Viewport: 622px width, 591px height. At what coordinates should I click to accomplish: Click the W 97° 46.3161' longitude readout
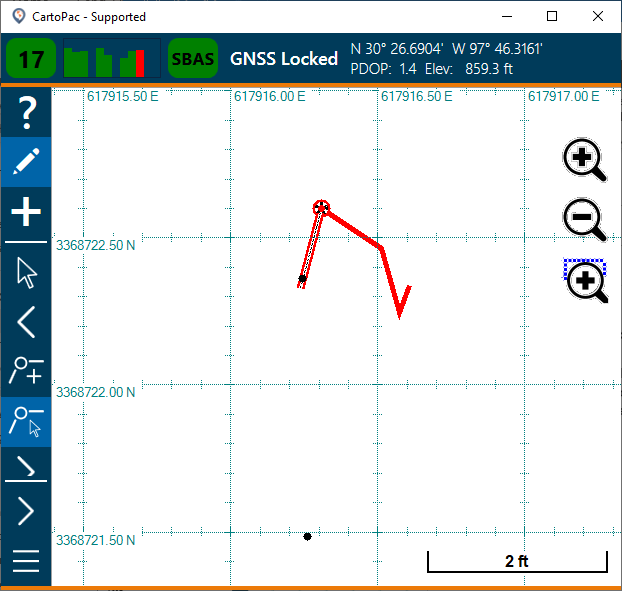point(497,49)
